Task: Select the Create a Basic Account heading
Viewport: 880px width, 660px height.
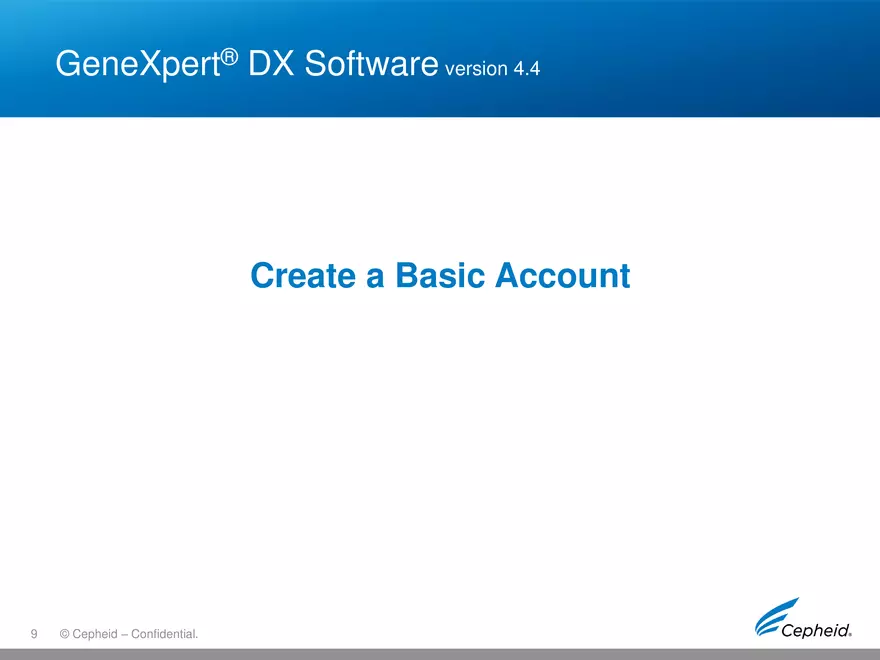Action: click(x=440, y=275)
